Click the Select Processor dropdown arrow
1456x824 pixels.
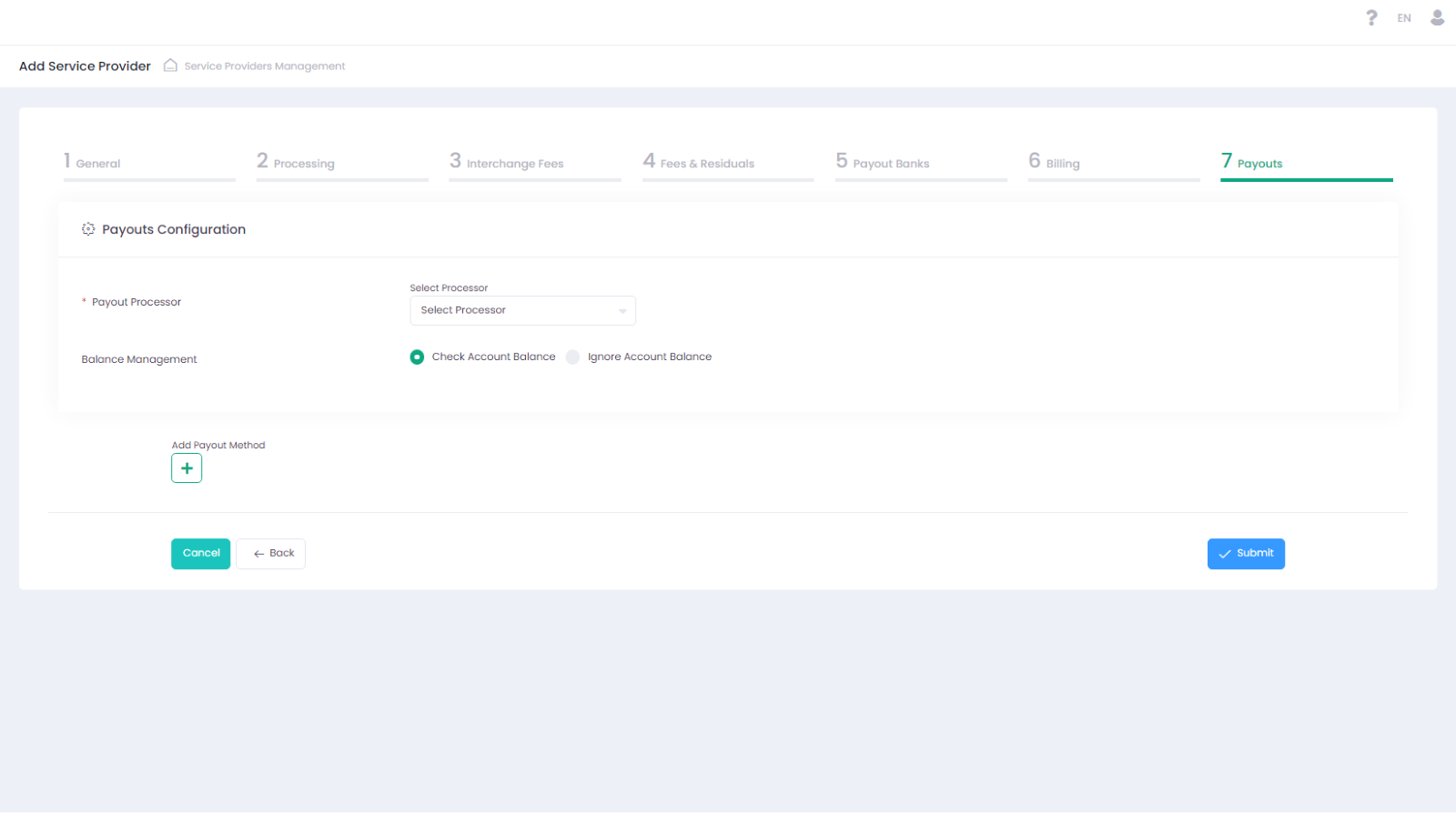(x=622, y=311)
